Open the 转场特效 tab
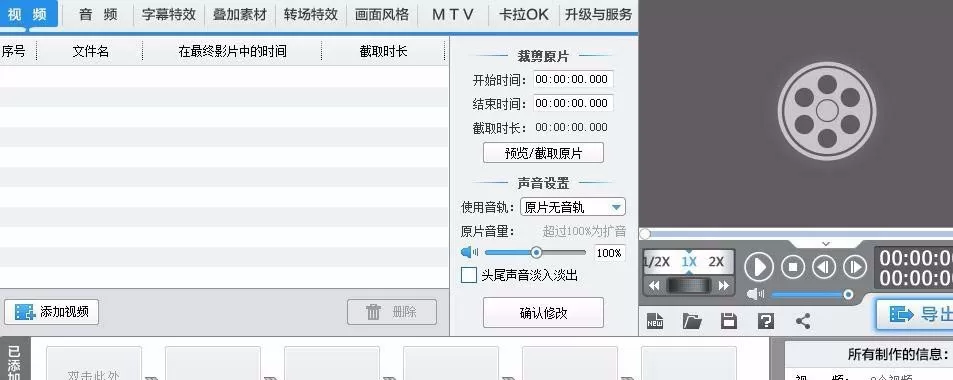 (x=311, y=15)
